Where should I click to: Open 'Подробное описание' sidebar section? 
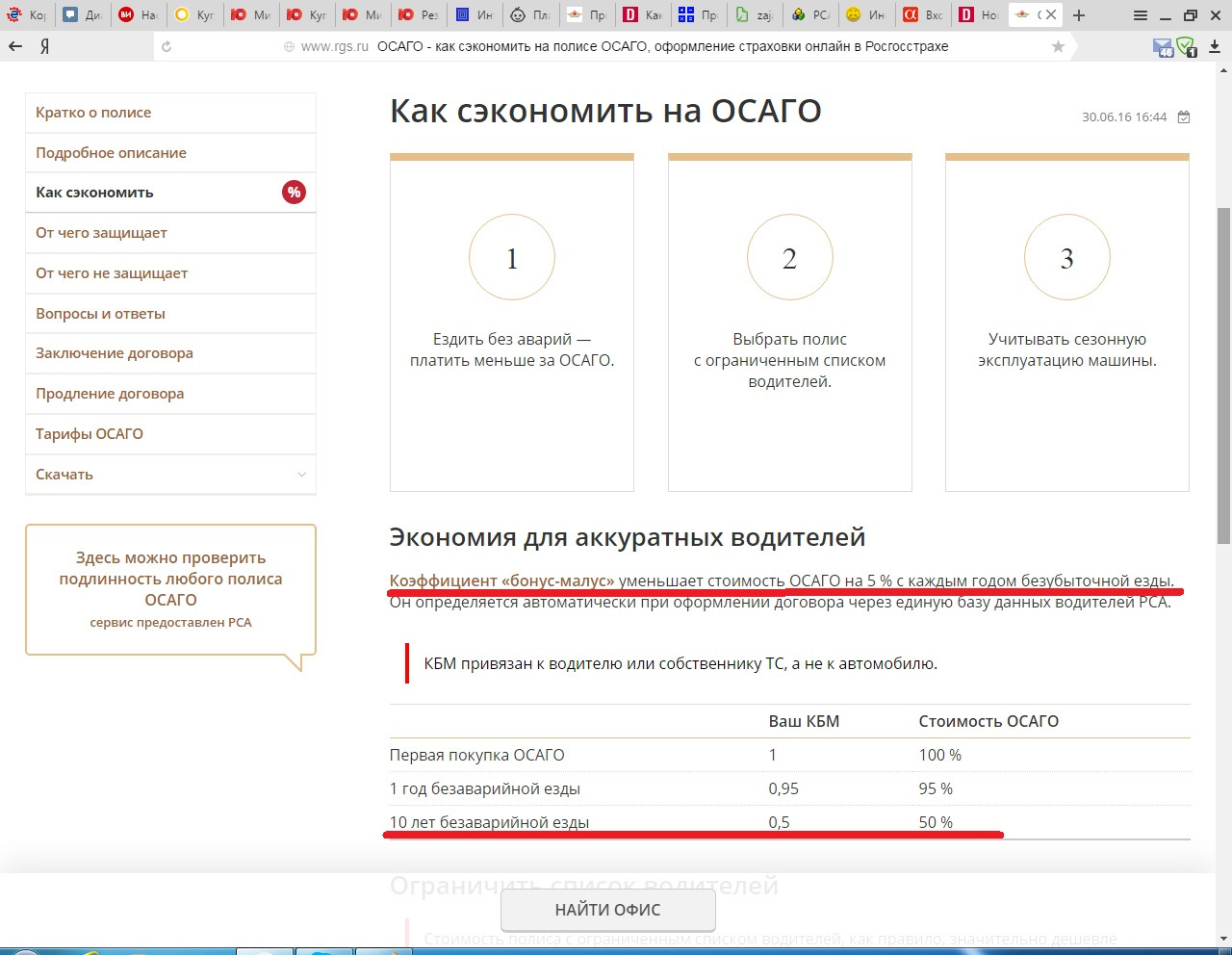tap(170, 153)
